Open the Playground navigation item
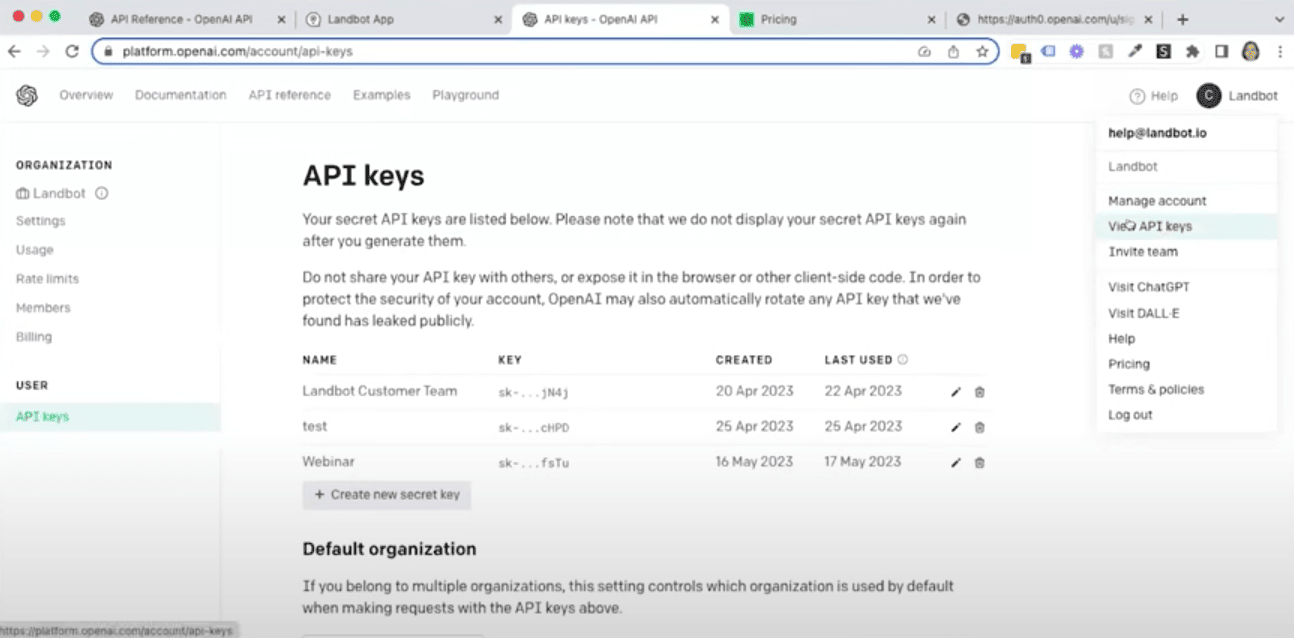Screen dimensions: 1294x638 coord(465,95)
